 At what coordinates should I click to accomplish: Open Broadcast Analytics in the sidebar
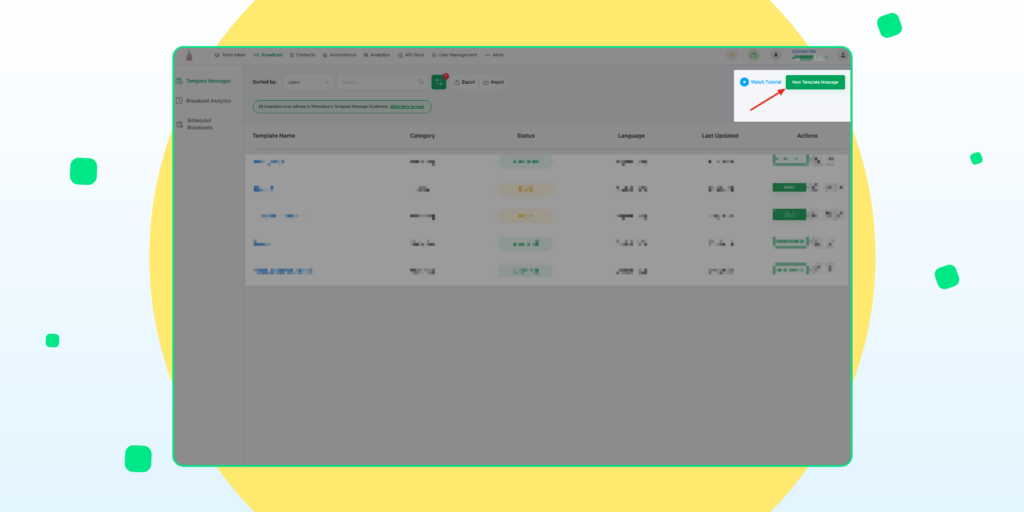tap(207, 101)
